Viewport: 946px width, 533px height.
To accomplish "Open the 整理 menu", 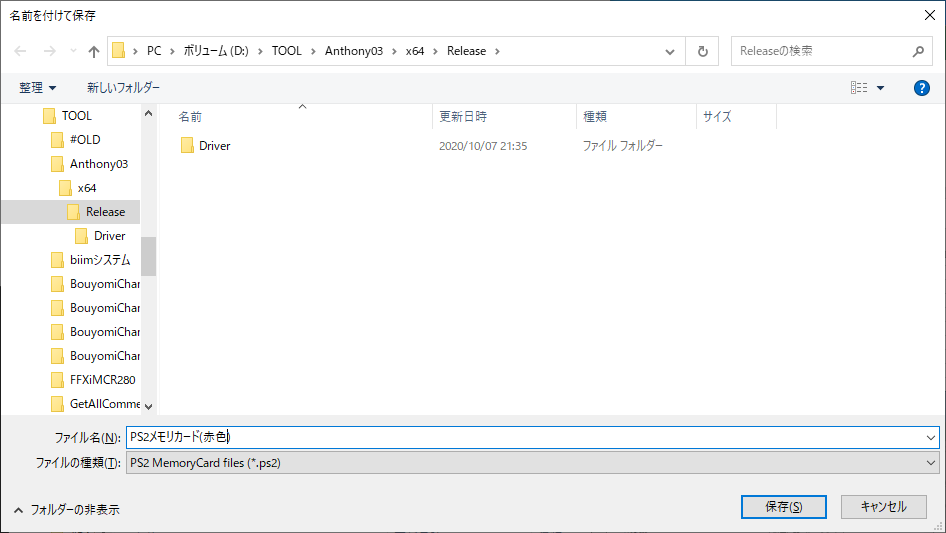I will [x=37, y=88].
